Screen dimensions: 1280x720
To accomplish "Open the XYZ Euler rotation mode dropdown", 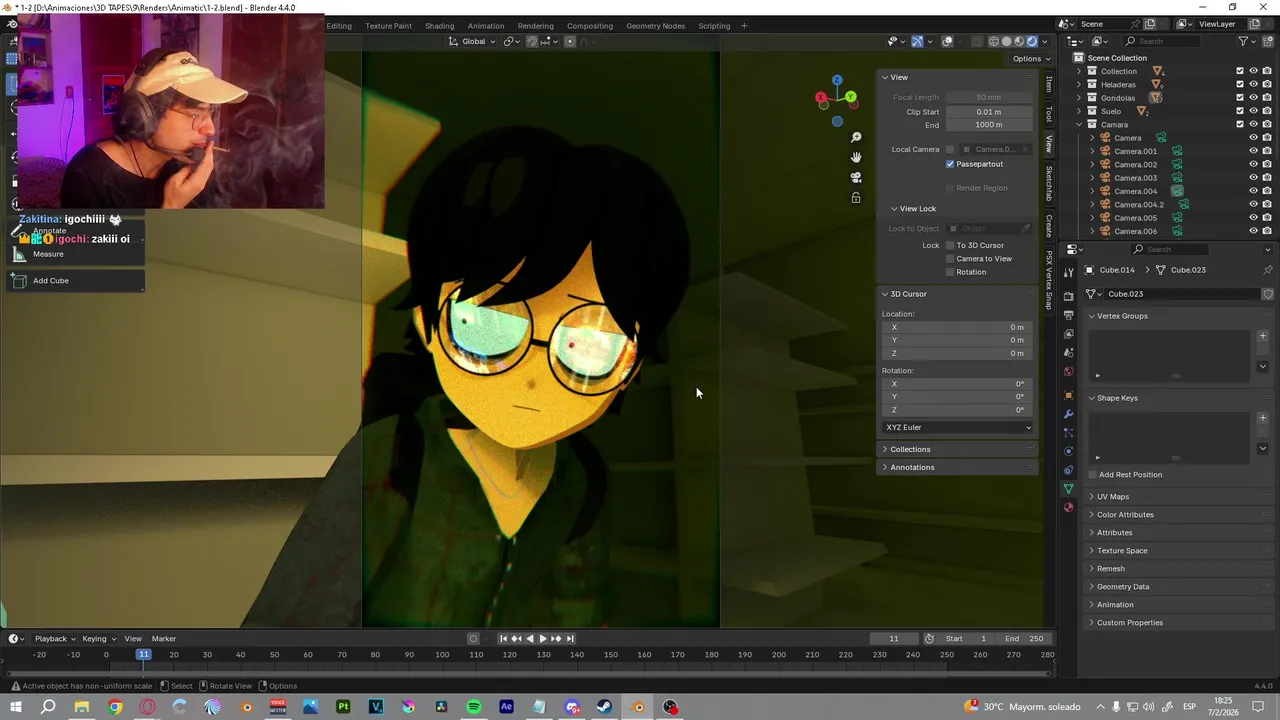I will (x=958, y=427).
